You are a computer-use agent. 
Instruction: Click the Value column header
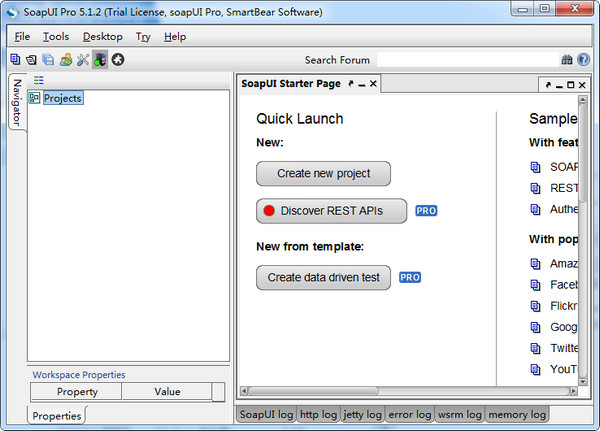coord(167,392)
